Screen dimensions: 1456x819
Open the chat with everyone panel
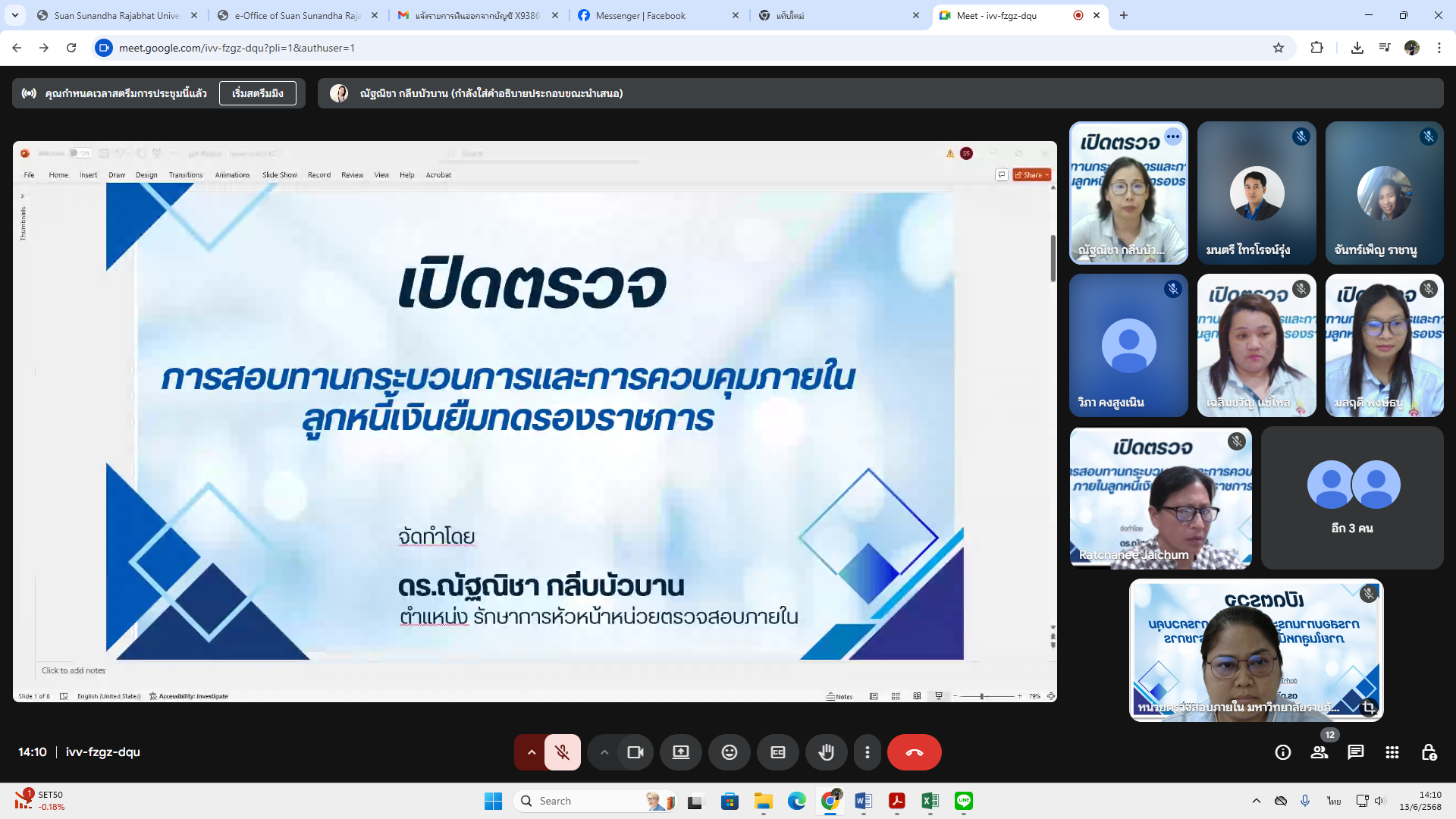coord(1355,752)
